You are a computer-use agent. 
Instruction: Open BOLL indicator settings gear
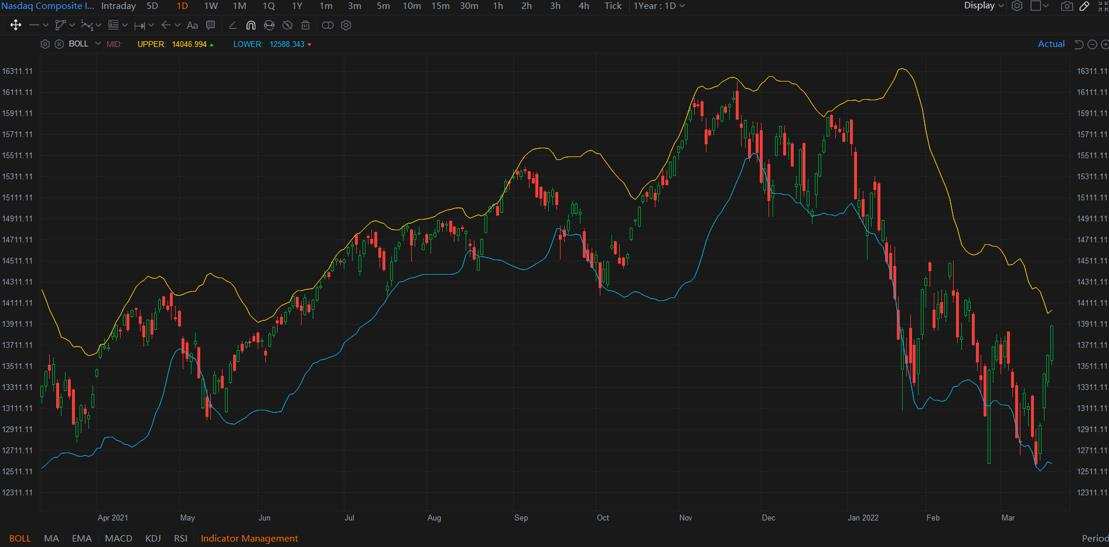click(45, 44)
